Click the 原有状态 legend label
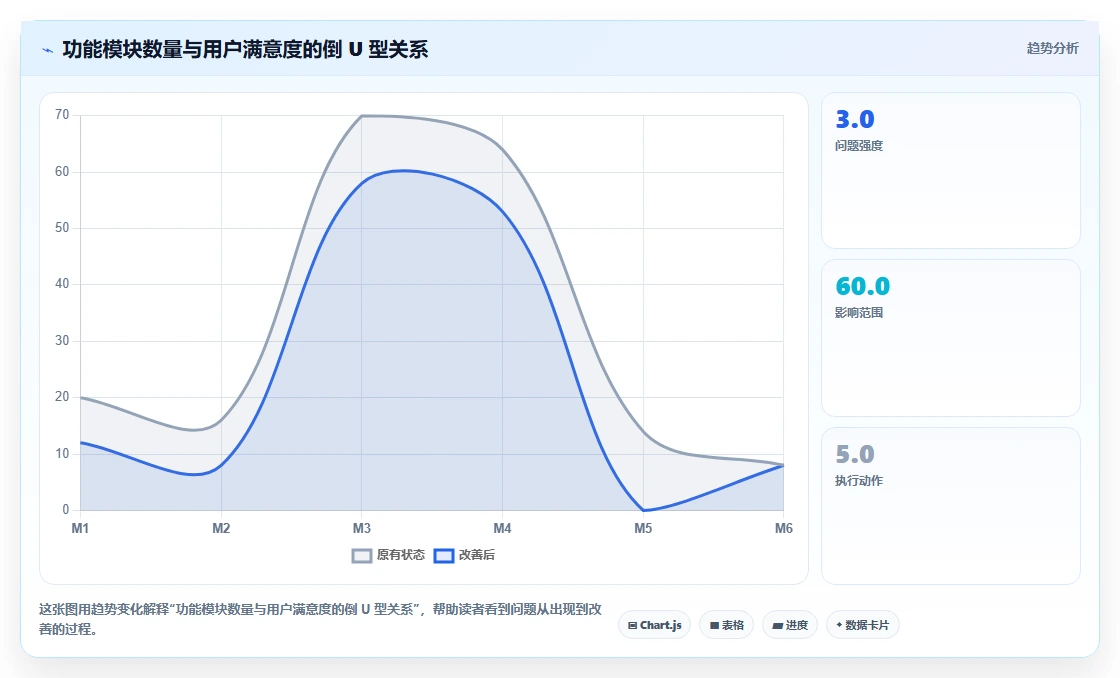Viewport: 1120px width, 678px height. pyautogui.click(x=401, y=555)
